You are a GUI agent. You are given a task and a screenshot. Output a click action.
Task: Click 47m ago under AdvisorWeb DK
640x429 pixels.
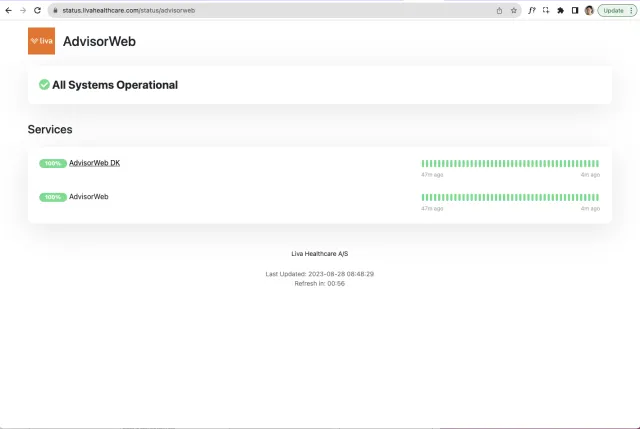coord(432,175)
